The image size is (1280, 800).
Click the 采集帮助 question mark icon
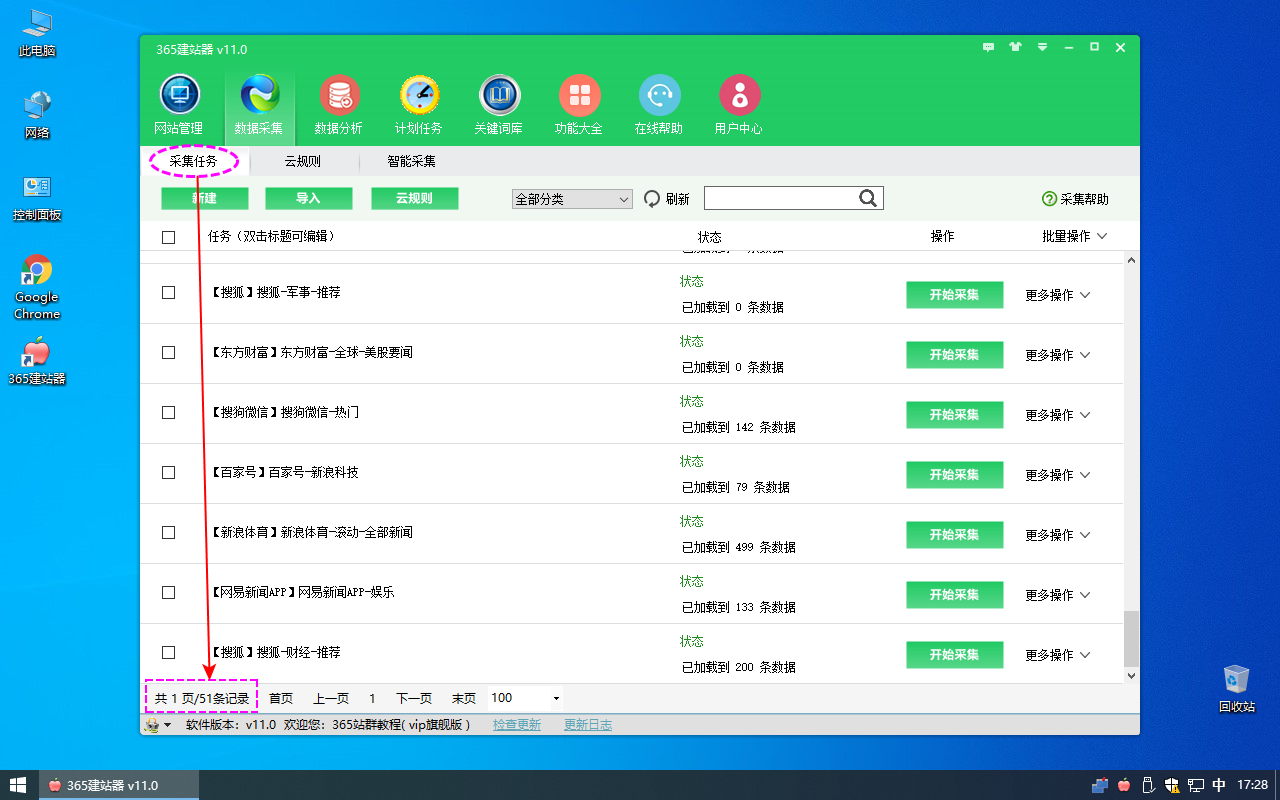point(1049,199)
